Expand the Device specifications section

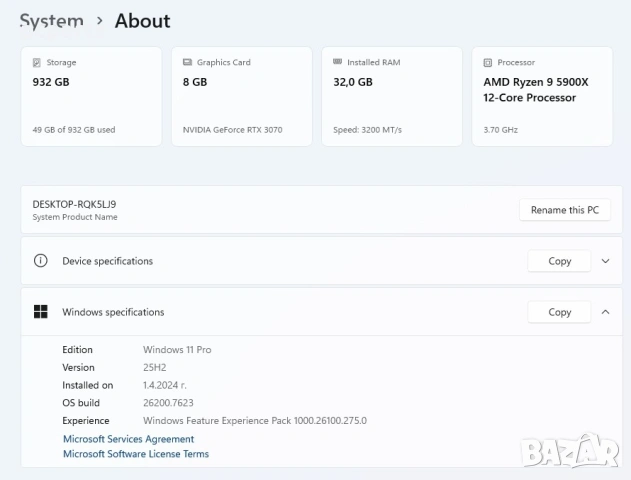tap(605, 261)
